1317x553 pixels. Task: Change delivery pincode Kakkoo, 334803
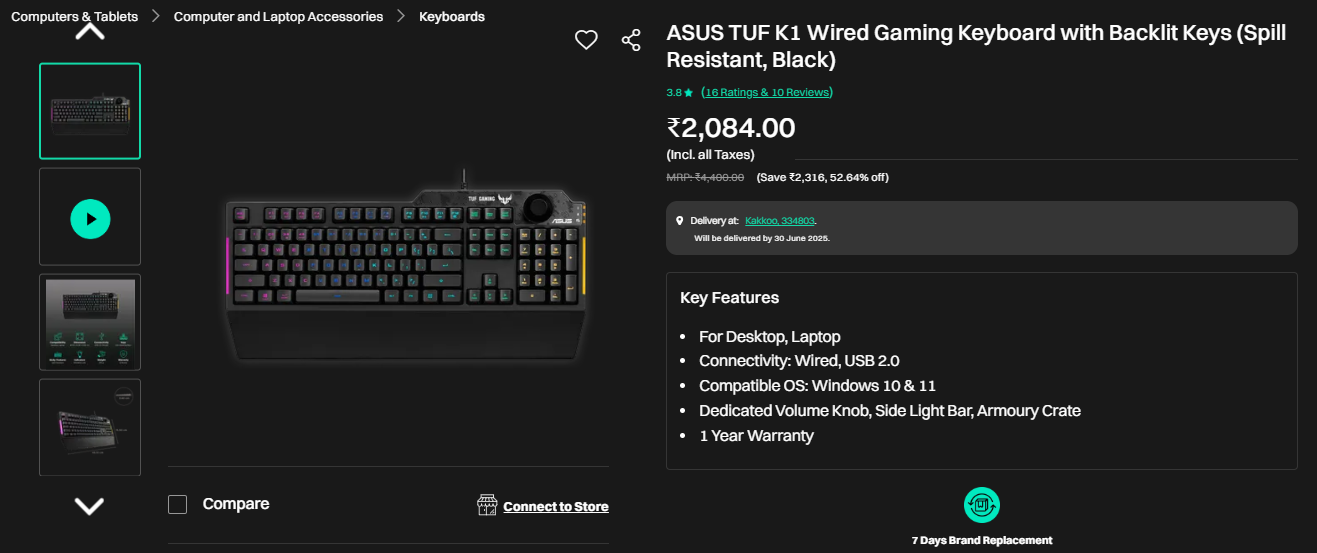(786, 220)
